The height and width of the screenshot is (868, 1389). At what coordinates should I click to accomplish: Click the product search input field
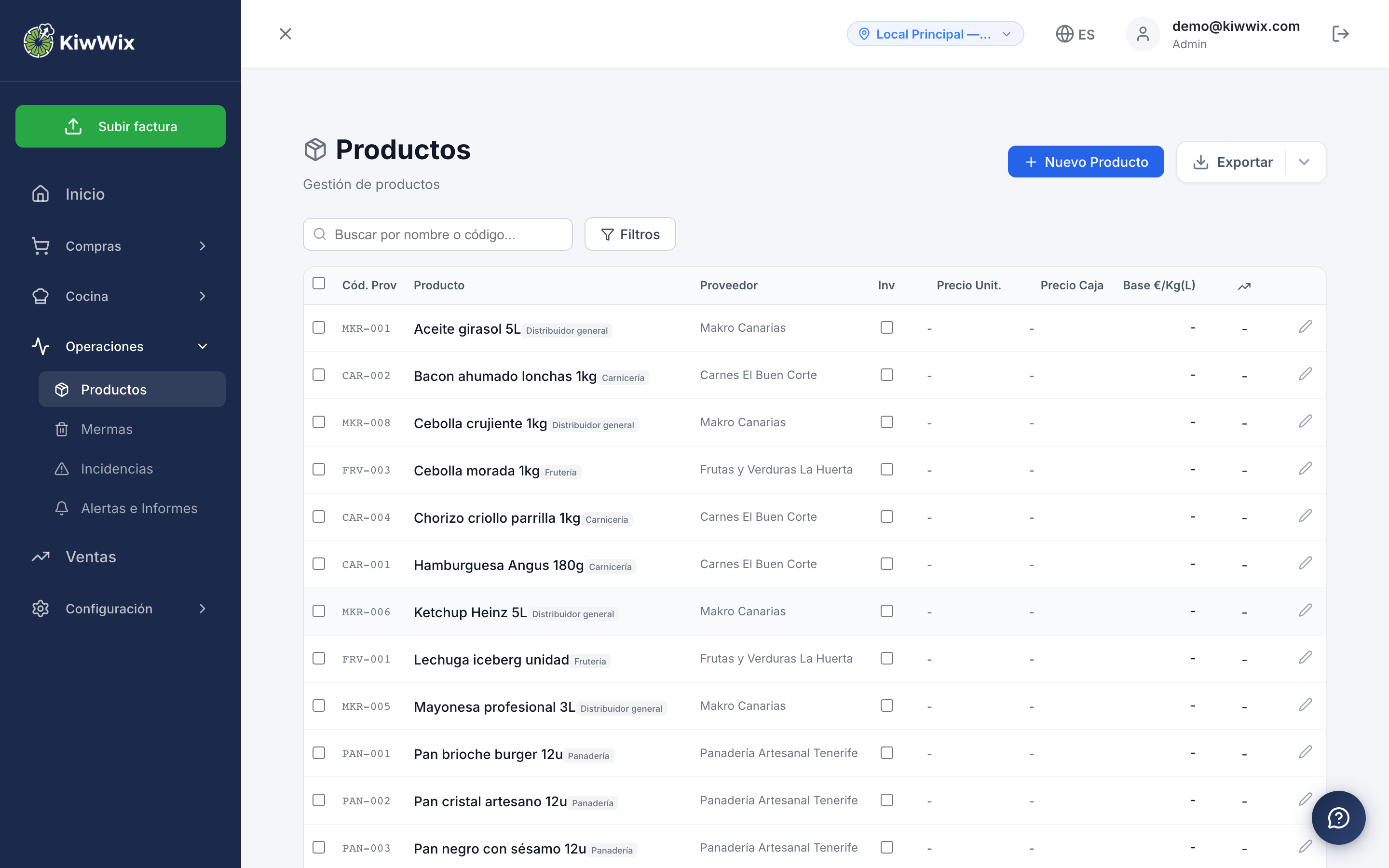[437, 234]
